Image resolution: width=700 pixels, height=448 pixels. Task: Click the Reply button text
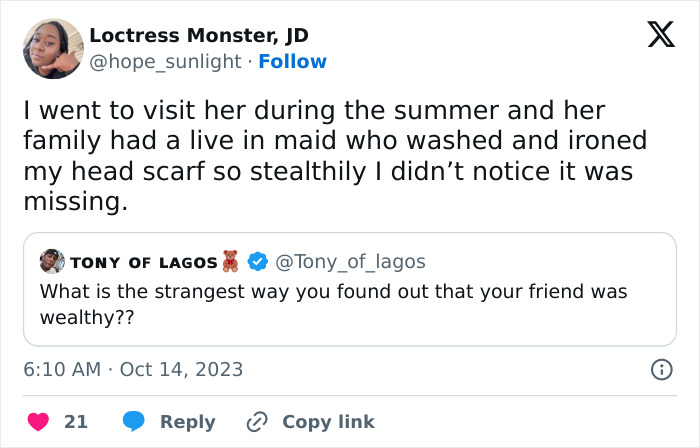(188, 422)
